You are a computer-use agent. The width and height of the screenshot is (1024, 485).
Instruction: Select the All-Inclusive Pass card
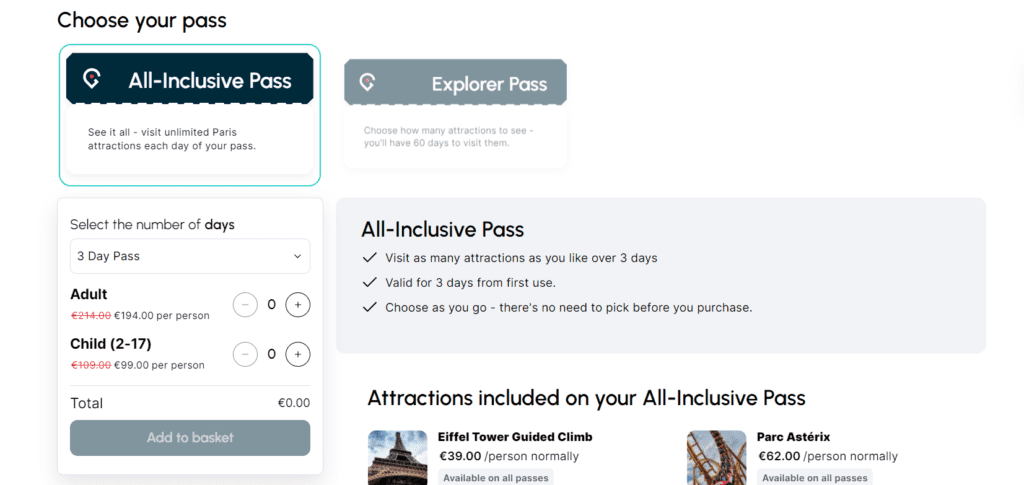(189, 115)
